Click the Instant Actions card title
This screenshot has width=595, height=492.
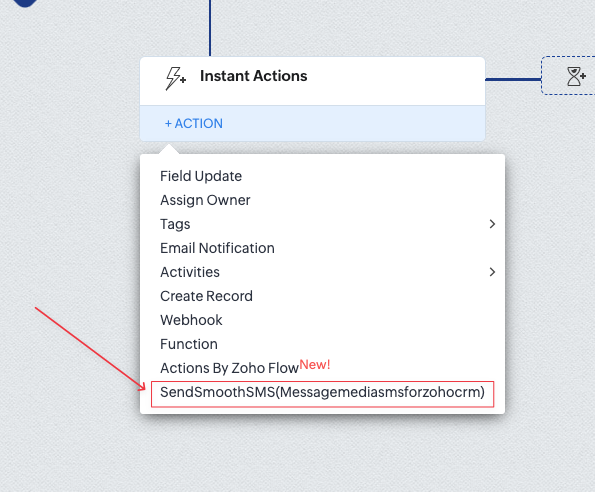click(253, 76)
